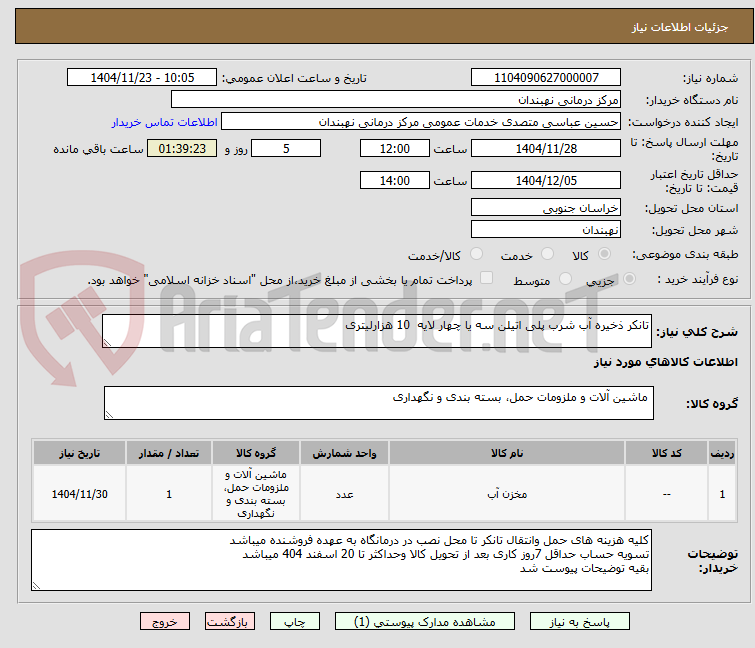Screen dimensions: 755x648
Task: Click the گروه کالا column header in table
Action: [256, 453]
